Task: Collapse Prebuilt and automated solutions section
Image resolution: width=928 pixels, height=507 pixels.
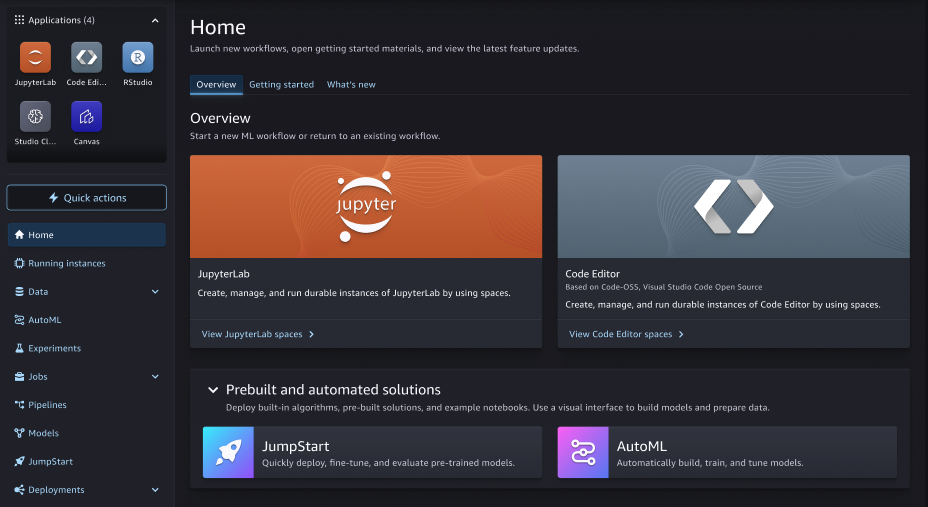Action: point(213,390)
